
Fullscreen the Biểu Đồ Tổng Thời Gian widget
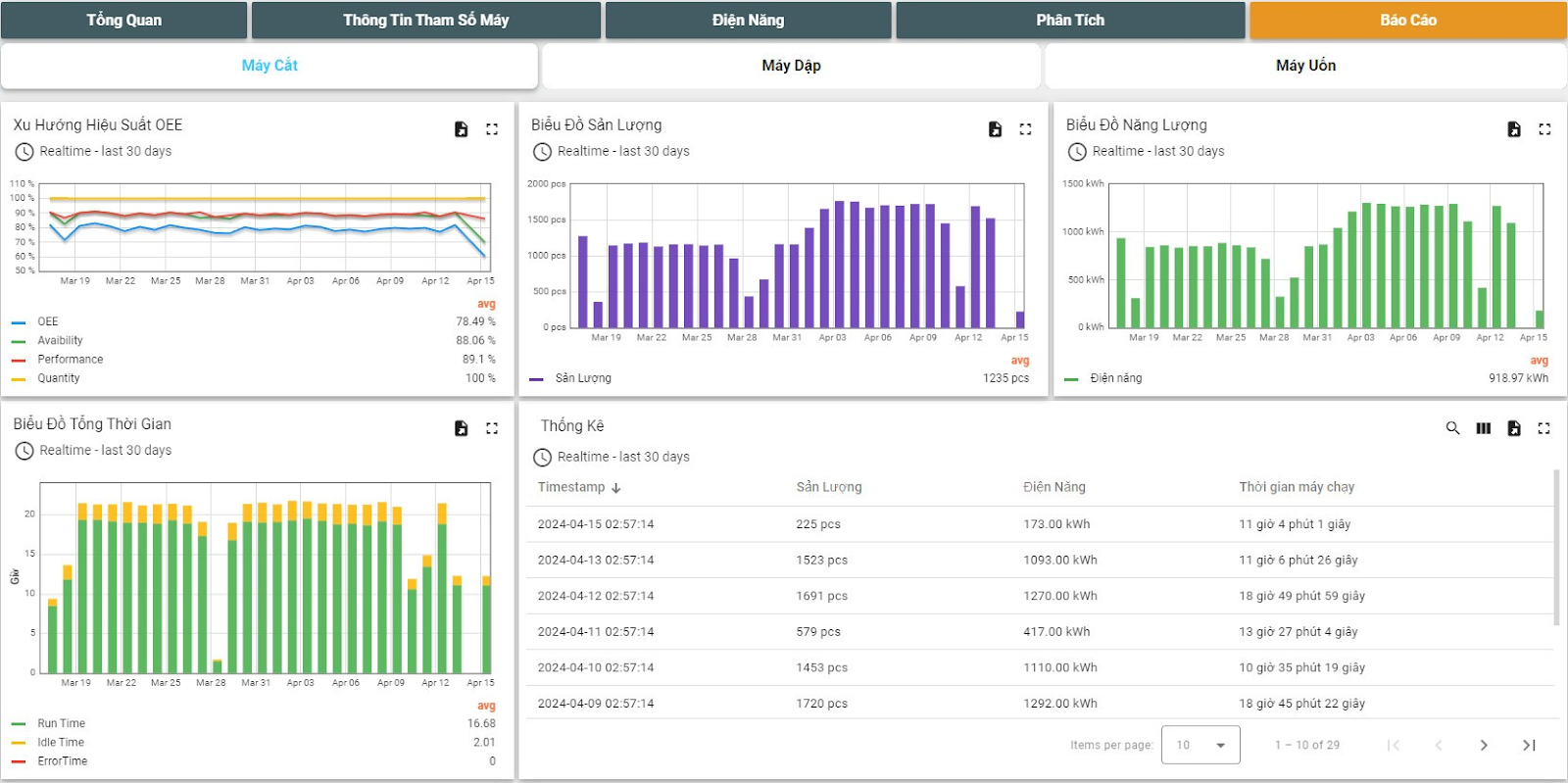coord(492,428)
